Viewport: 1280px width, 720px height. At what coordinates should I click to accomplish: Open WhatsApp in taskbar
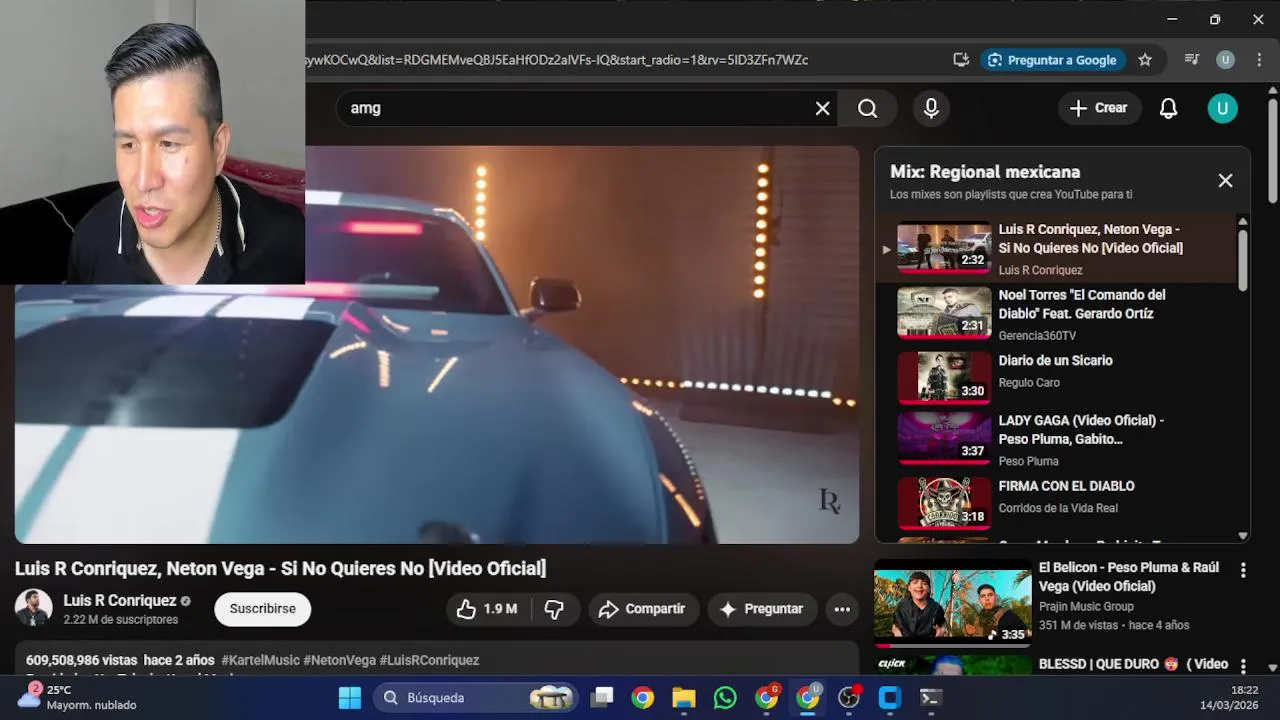(x=725, y=698)
